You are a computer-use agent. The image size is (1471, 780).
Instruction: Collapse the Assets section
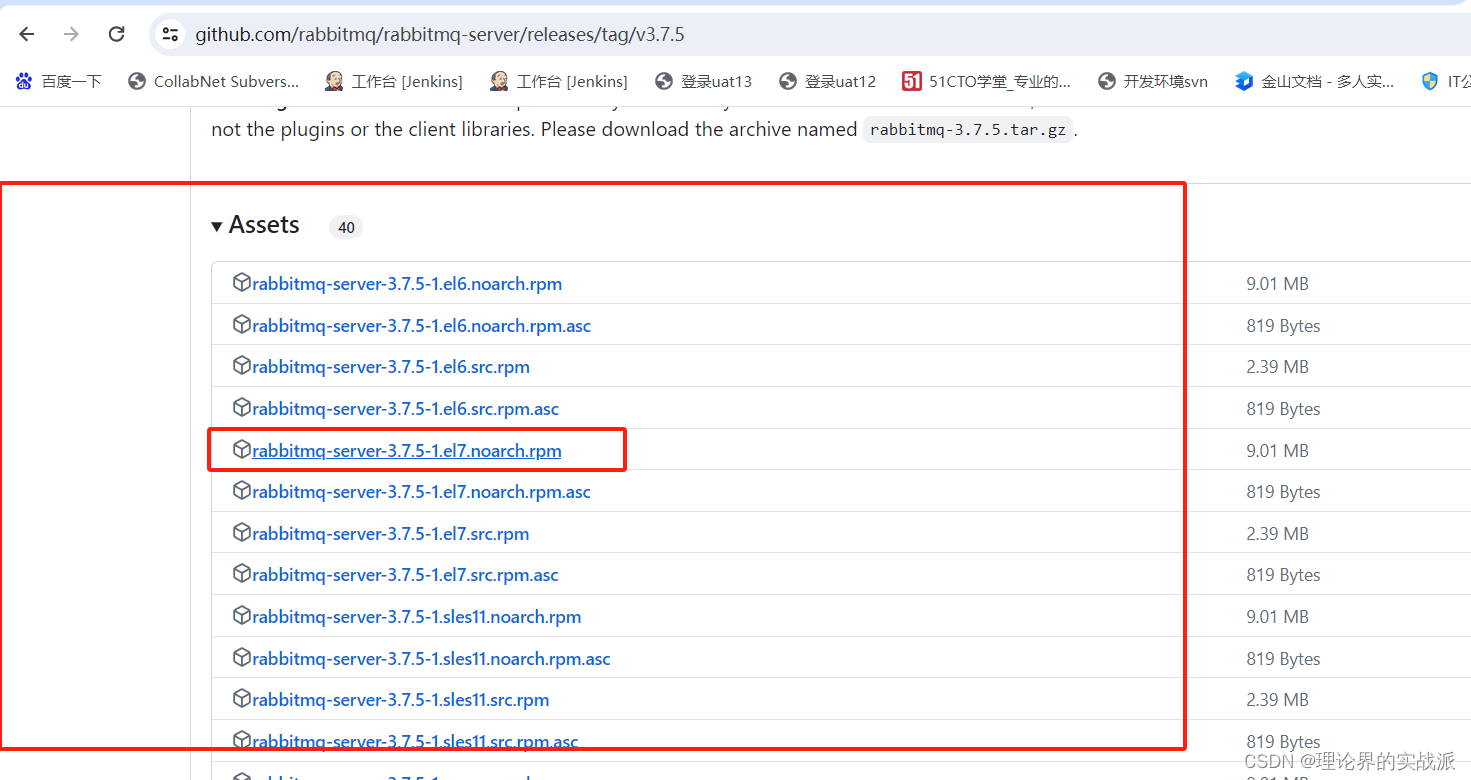pos(255,225)
